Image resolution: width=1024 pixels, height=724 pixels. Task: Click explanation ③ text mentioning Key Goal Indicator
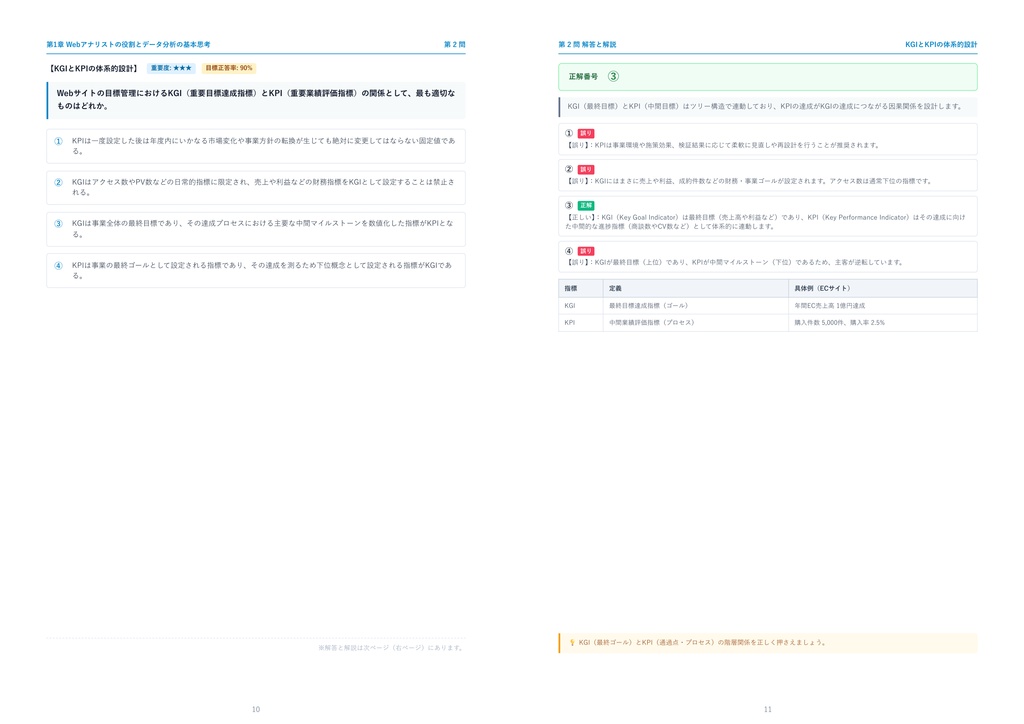coord(765,222)
